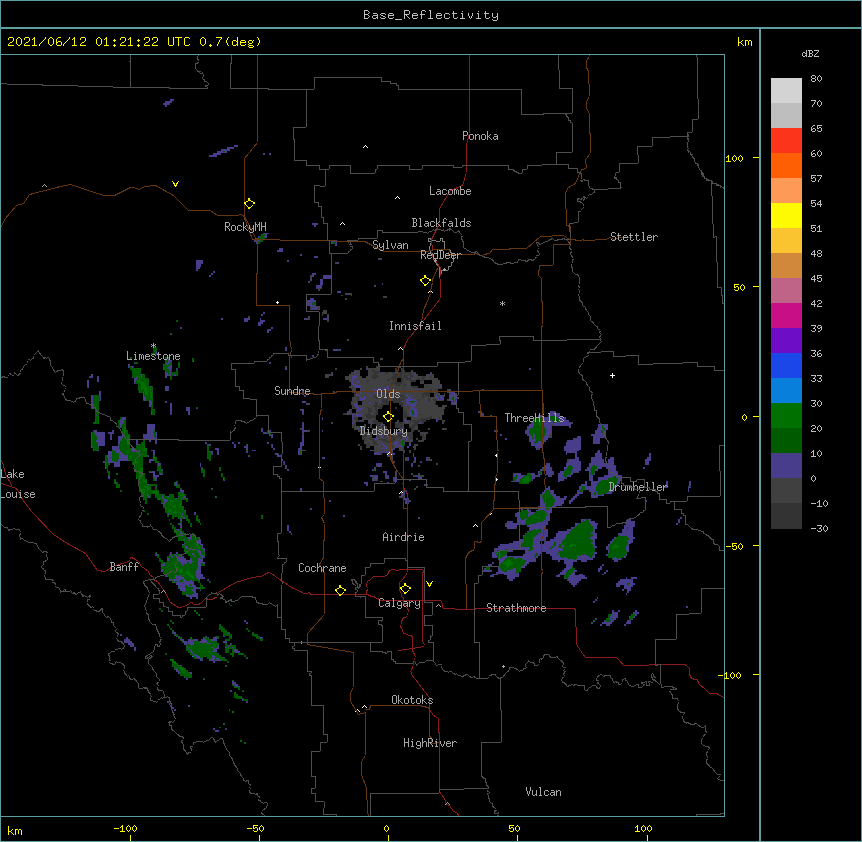Select the Blackfalds map label
The width and height of the screenshot is (862, 842).
click(x=441, y=223)
